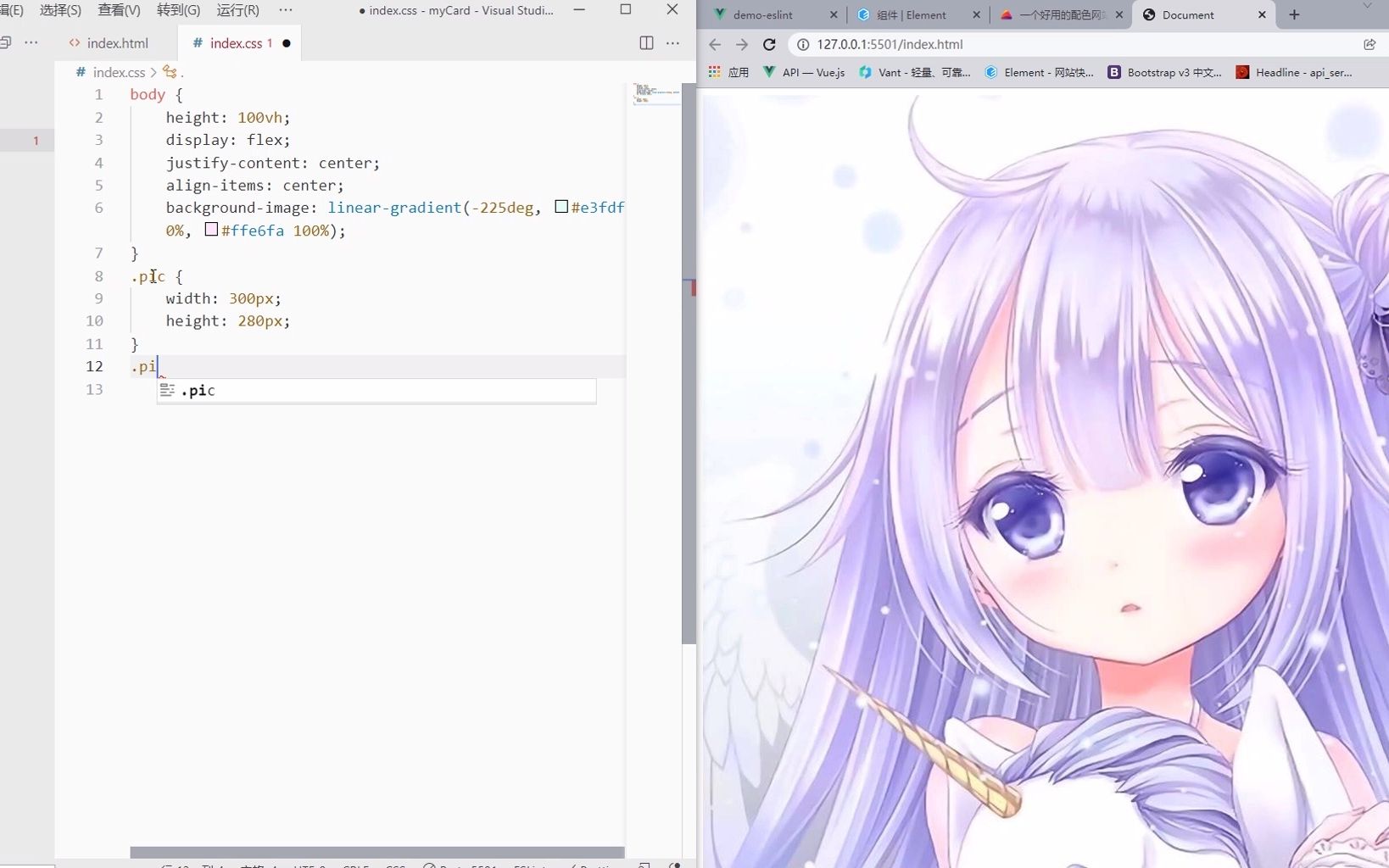Switch to the Document browser tab

coord(1187,14)
